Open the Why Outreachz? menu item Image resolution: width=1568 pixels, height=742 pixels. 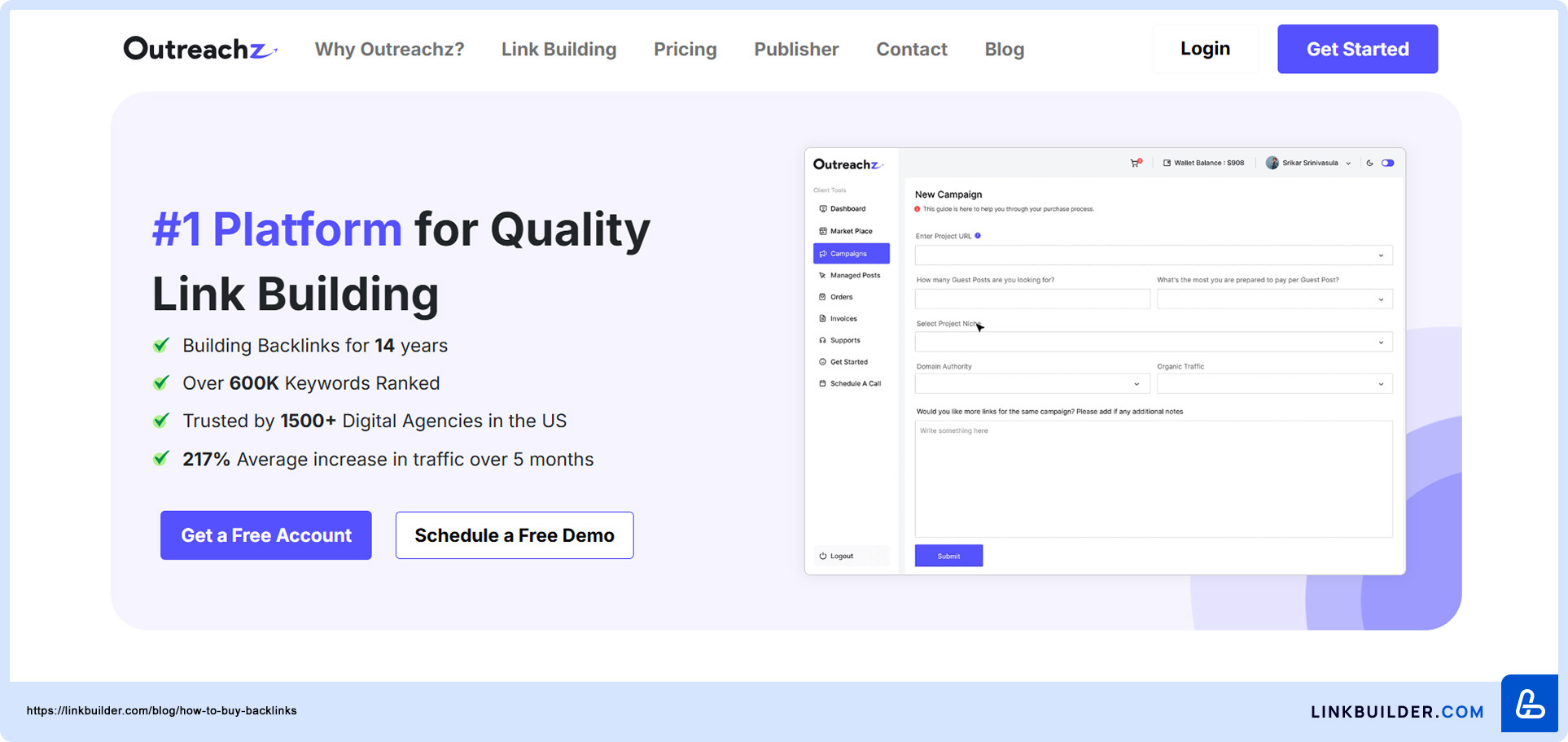pos(389,50)
